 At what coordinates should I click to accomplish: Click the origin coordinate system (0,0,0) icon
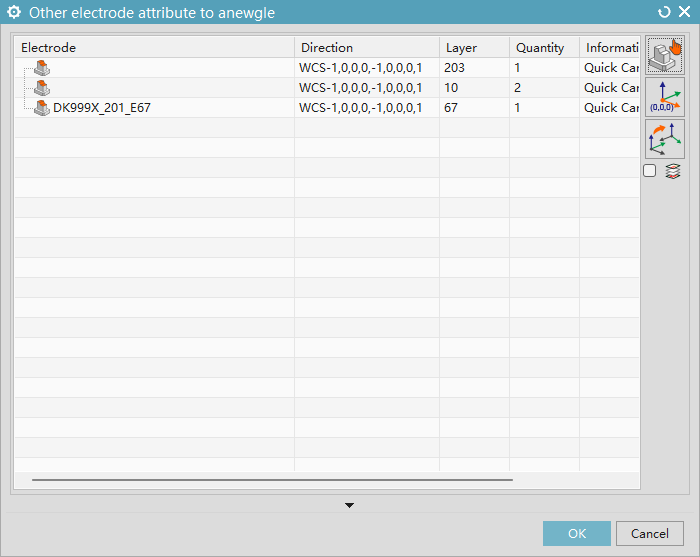[x=665, y=98]
